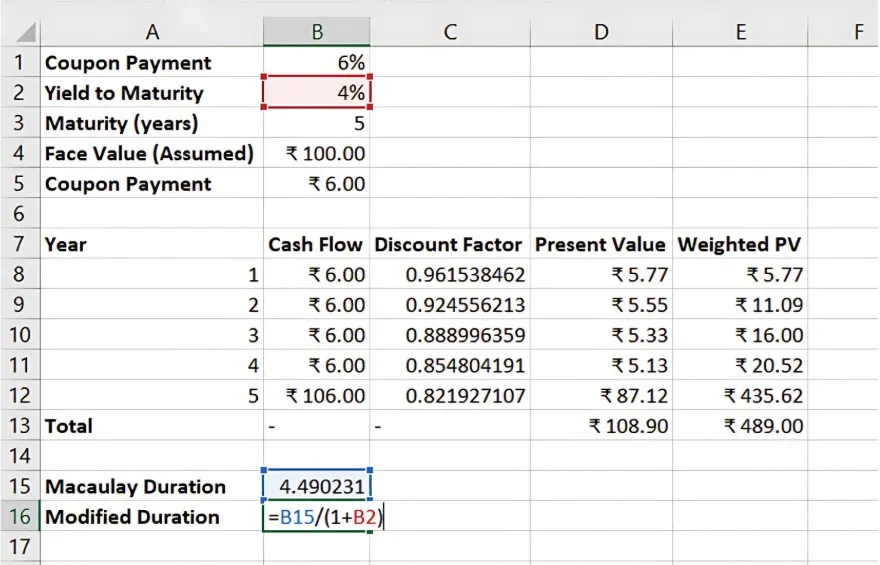The image size is (880, 565).
Task: Select row 13 header number
Action: [x=20, y=426]
